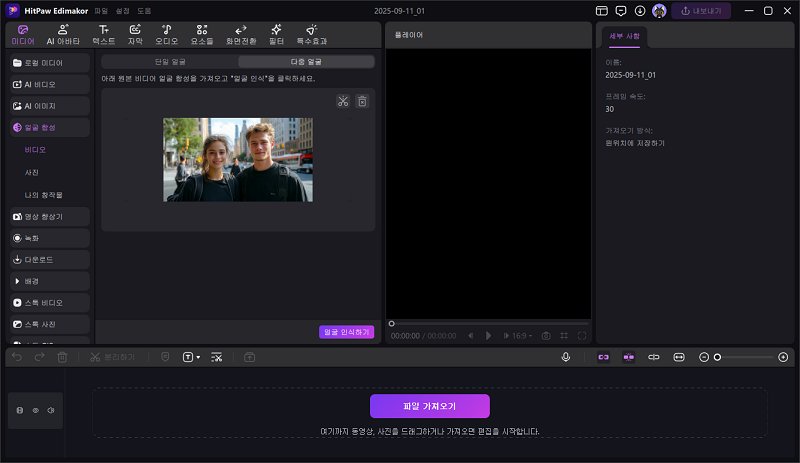The height and width of the screenshot is (463, 800).
Task: Open the feedback message icon in title bar
Action: coord(621,11)
